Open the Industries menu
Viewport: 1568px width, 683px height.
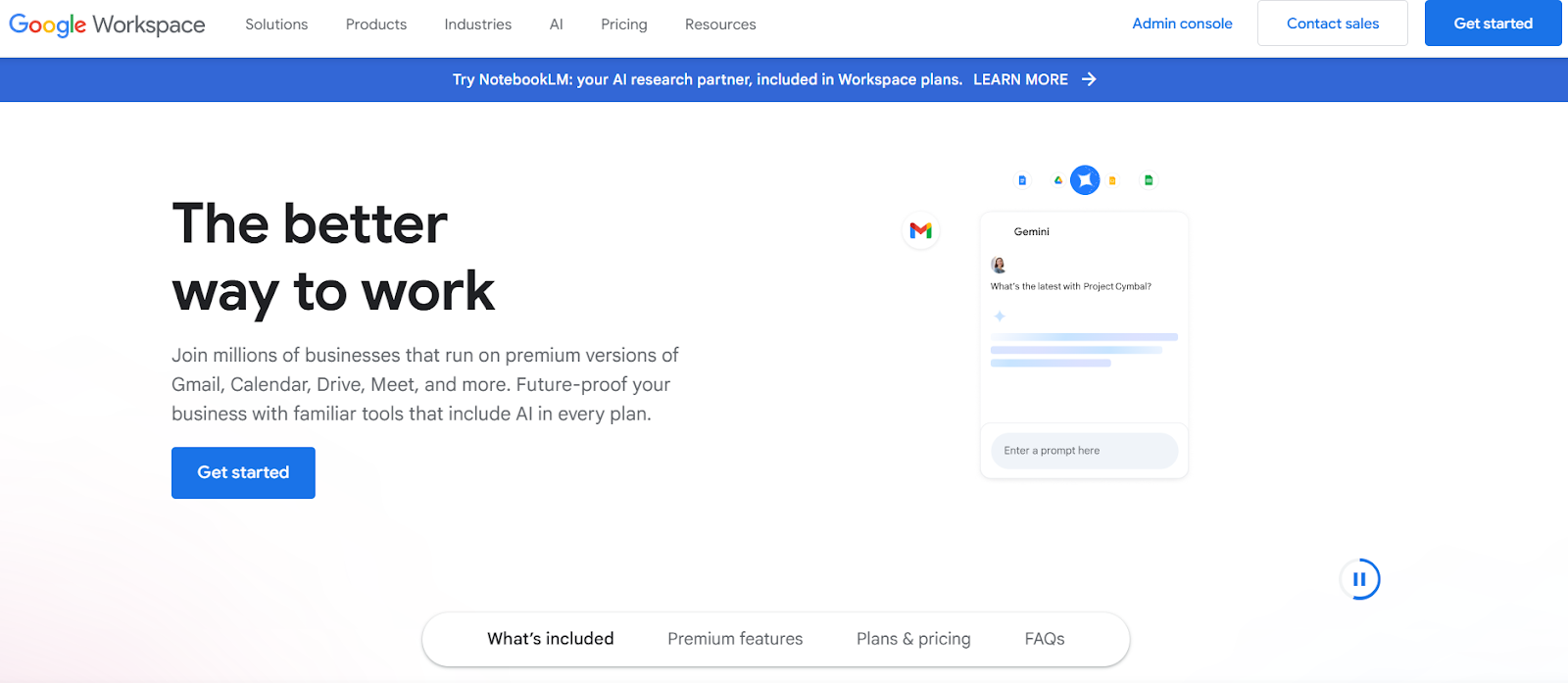pyautogui.click(x=478, y=24)
